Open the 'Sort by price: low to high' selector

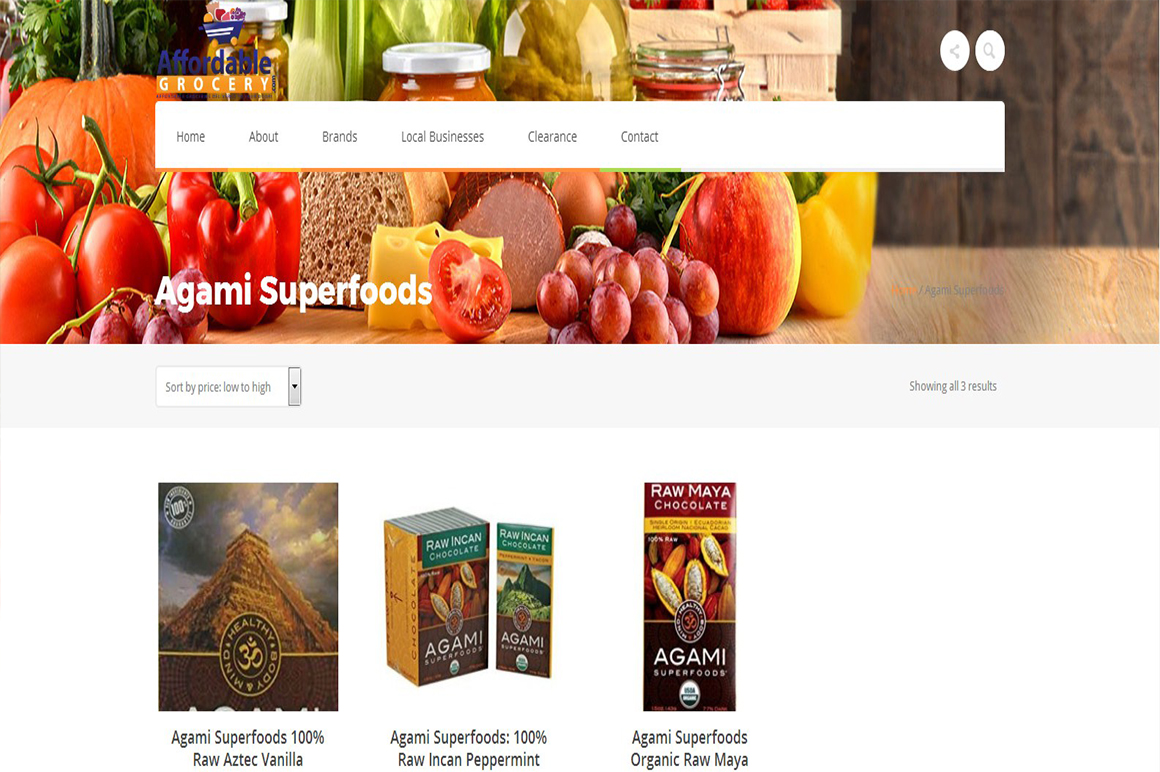(x=228, y=386)
